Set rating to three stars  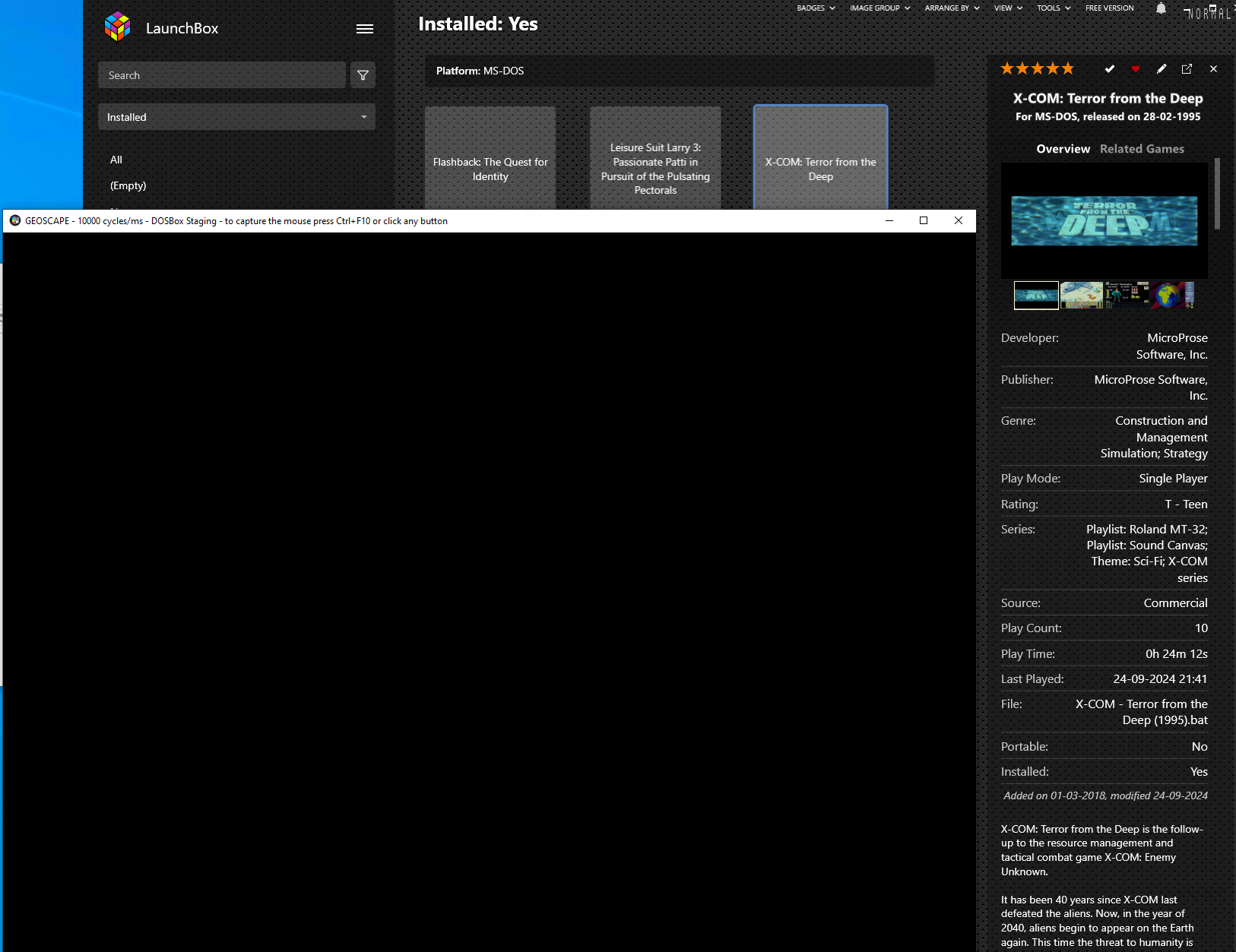1038,69
